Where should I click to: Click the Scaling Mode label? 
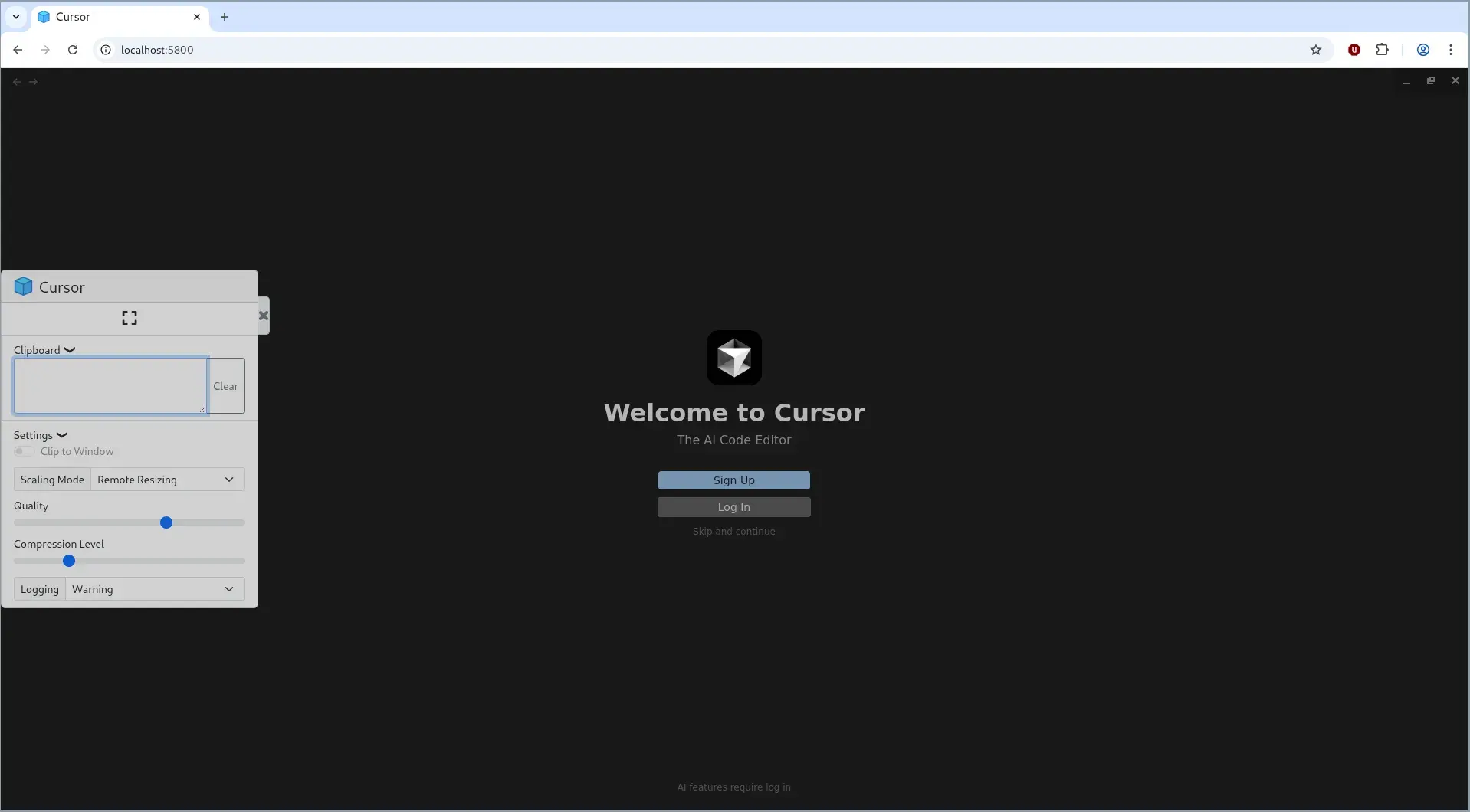point(52,480)
